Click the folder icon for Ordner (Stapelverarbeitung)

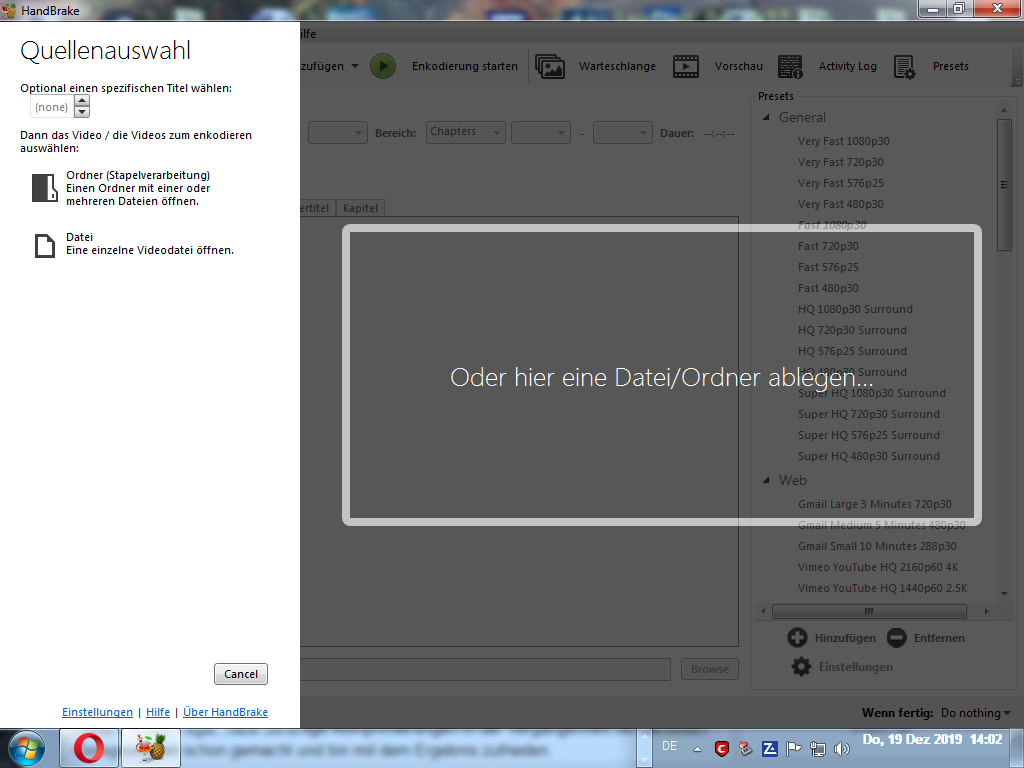tap(45, 187)
